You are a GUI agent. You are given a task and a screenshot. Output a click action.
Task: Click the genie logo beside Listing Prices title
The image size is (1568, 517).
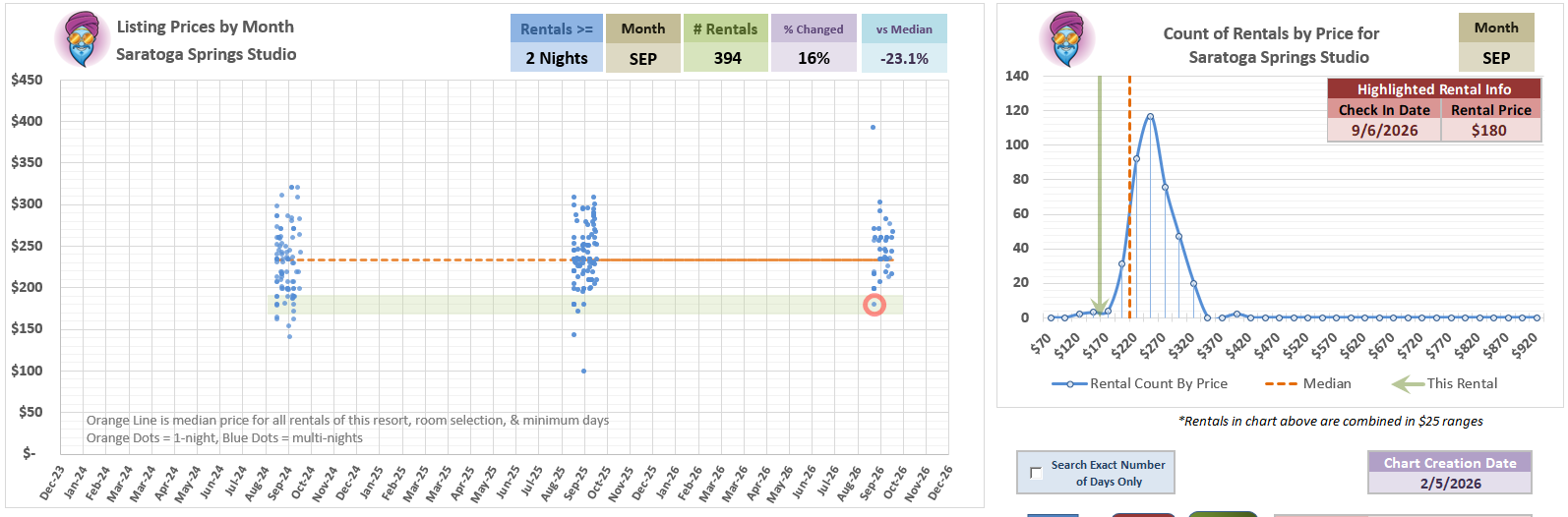click(83, 39)
